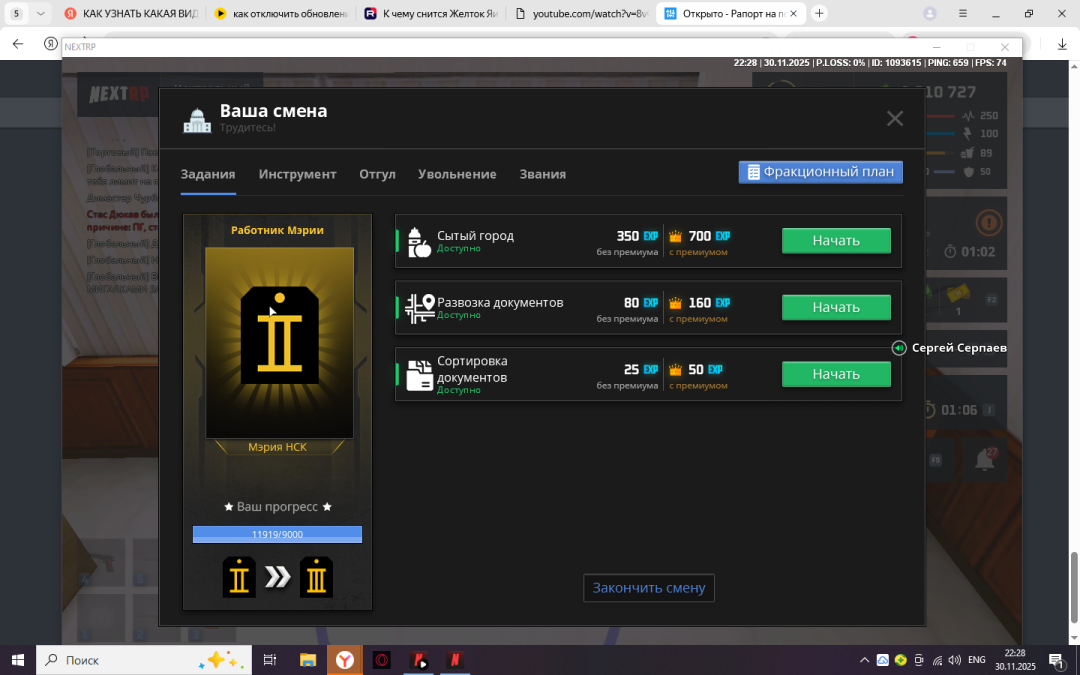Open the "Фракционный план" button
Viewport: 1080px width, 675px height.
(x=820, y=172)
